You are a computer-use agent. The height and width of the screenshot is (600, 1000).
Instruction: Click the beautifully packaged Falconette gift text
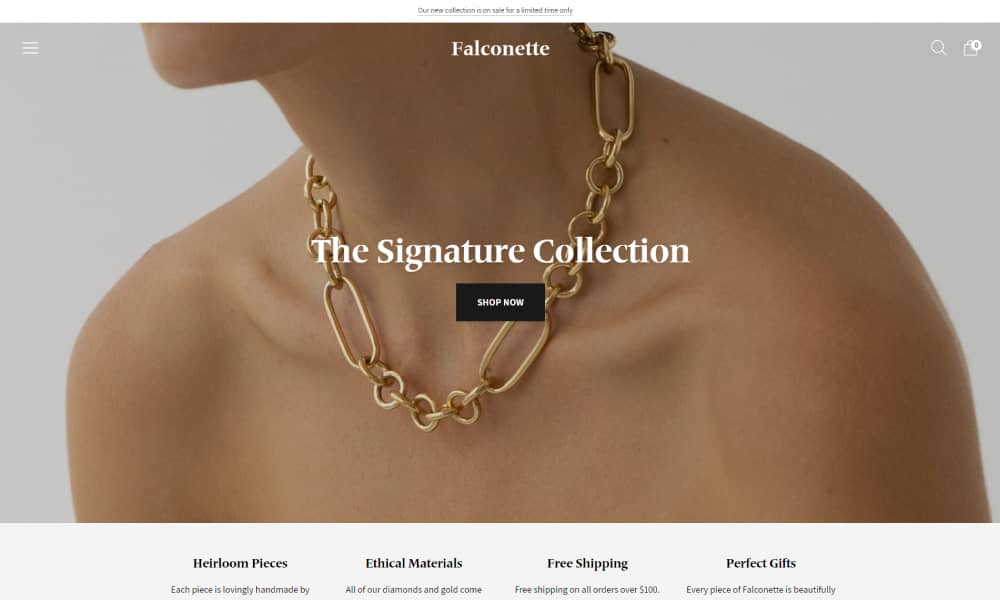pos(760,590)
